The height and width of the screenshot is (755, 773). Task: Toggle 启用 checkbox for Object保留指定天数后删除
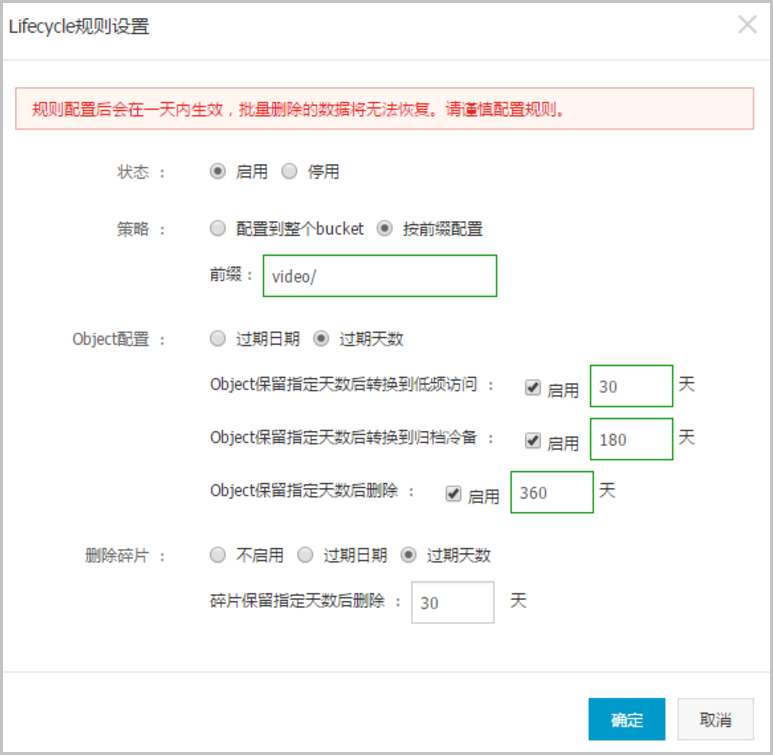click(x=453, y=494)
